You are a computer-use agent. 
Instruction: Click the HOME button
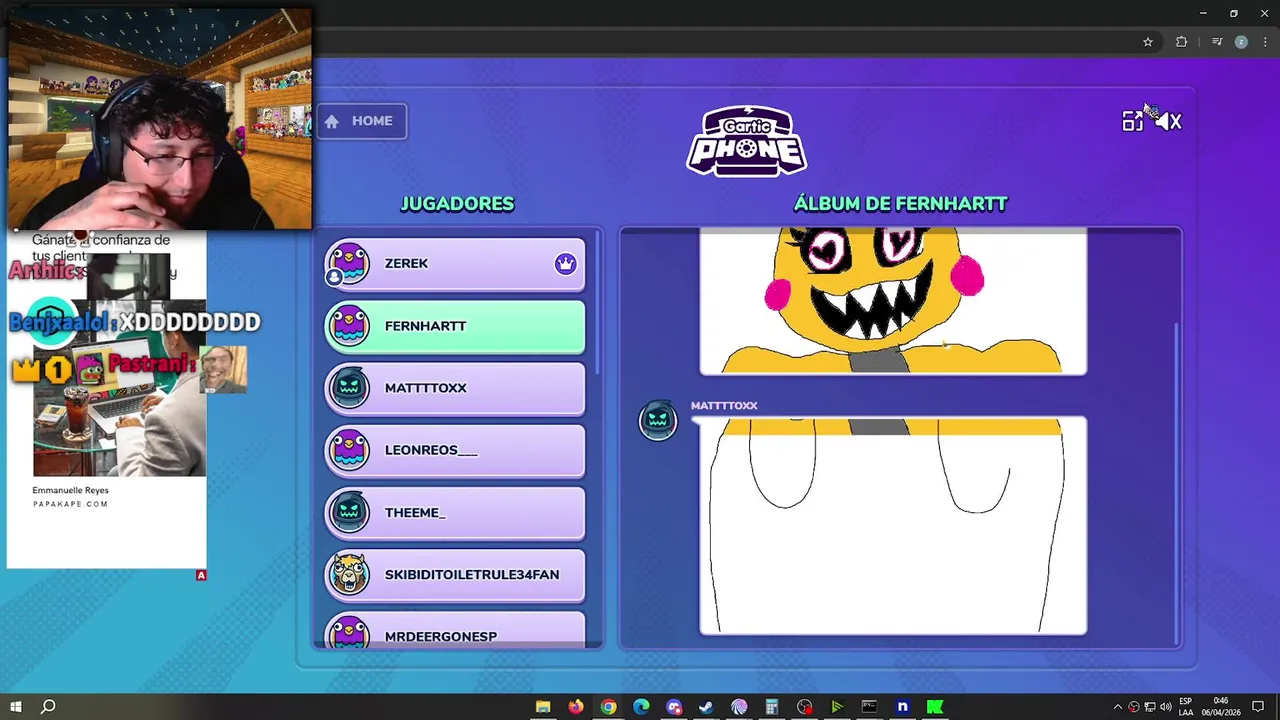point(361,121)
